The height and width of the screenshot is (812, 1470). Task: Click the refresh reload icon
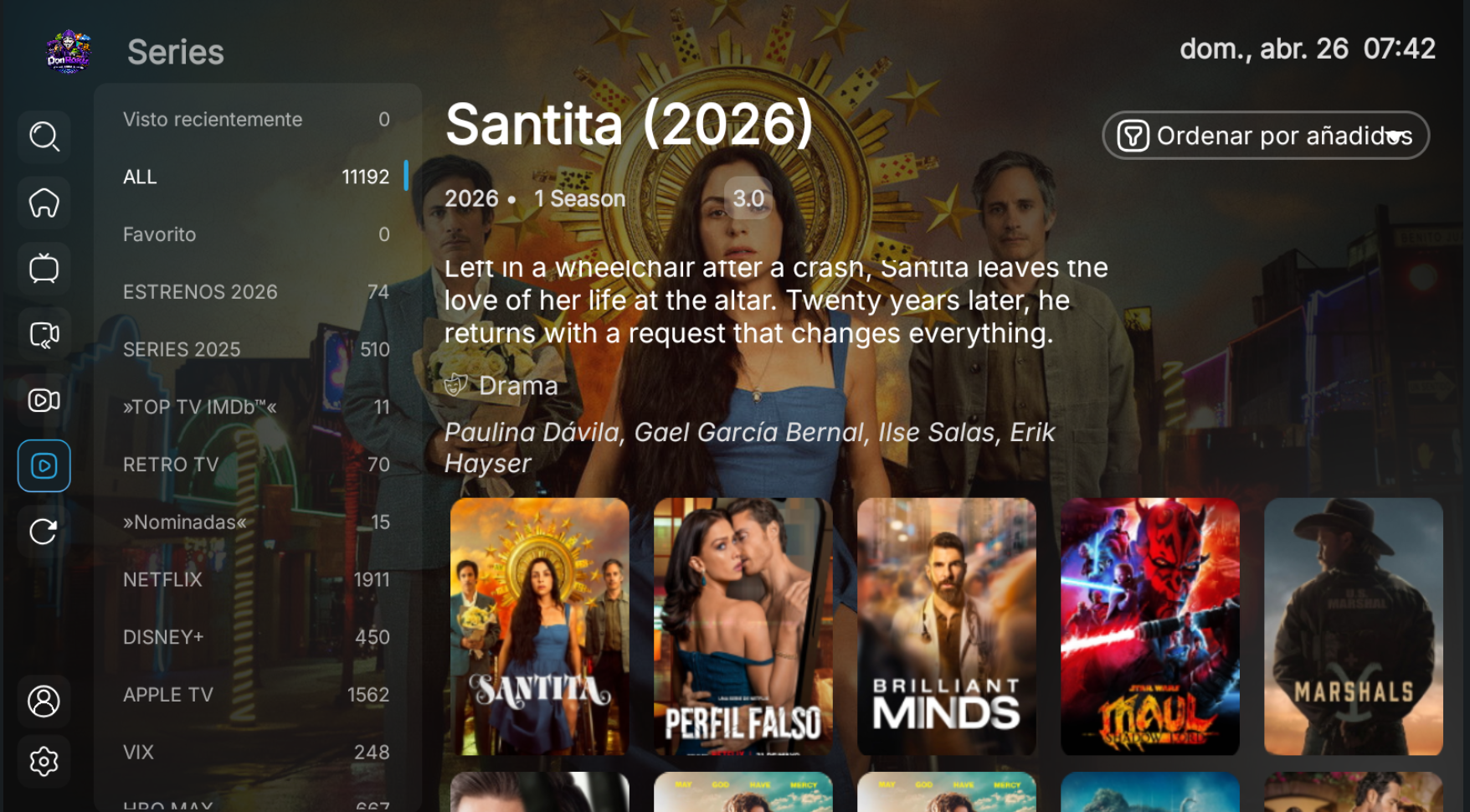pos(44,532)
